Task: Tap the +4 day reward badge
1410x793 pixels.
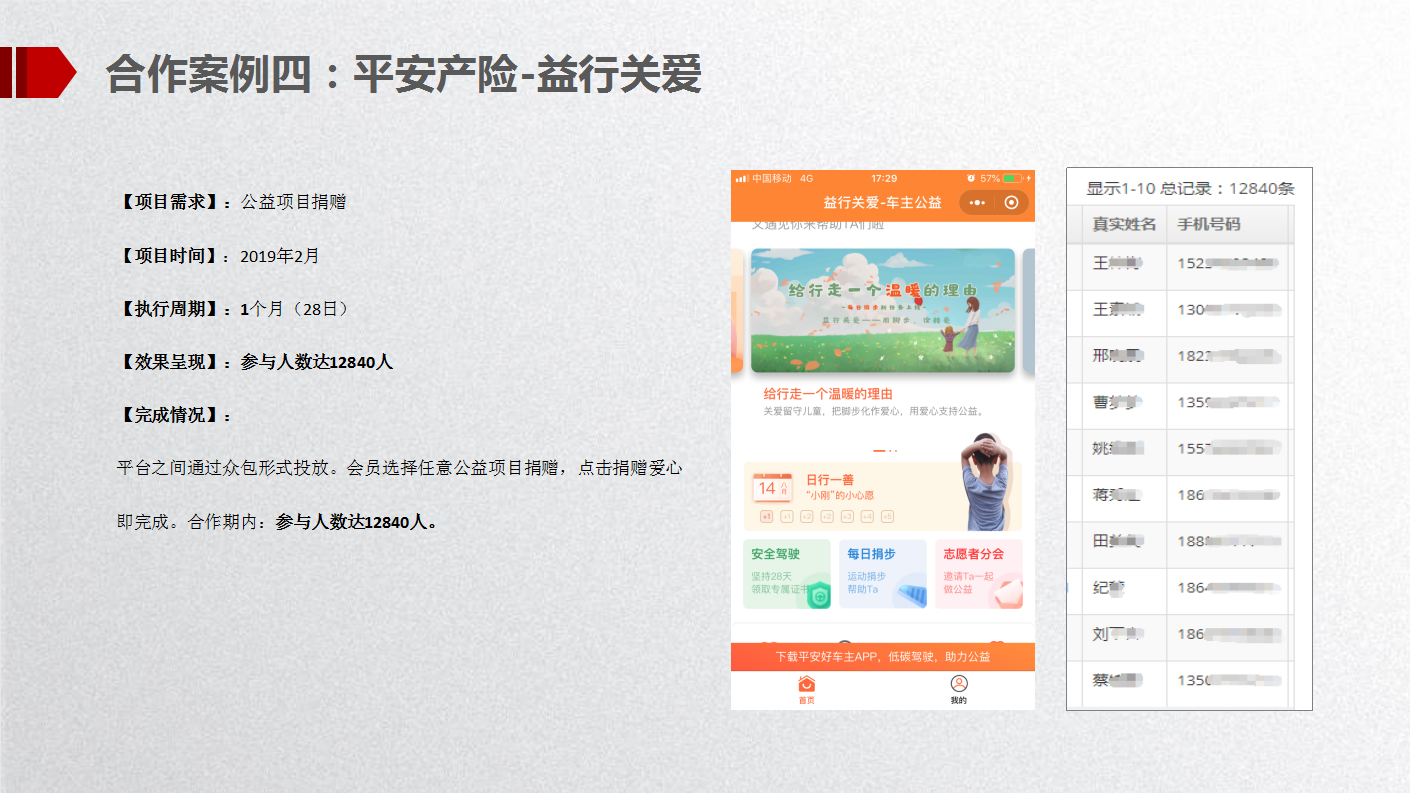Action: point(867,516)
